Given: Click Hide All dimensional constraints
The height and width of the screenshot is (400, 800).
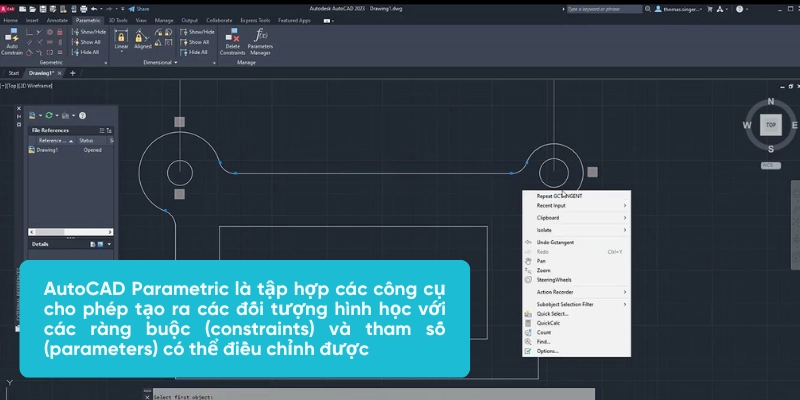Looking at the screenshot, I should [194, 52].
